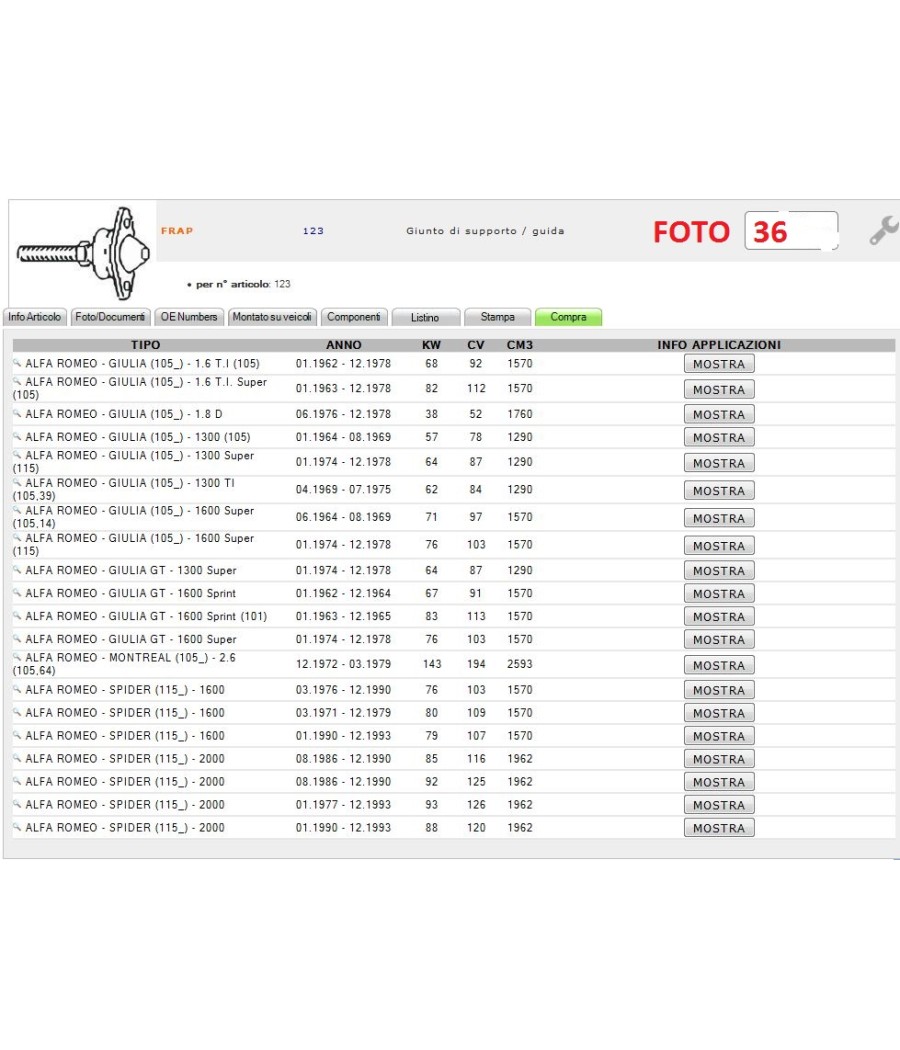Click the KW column header
This screenshot has height=1050, width=900.
click(x=431, y=345)
